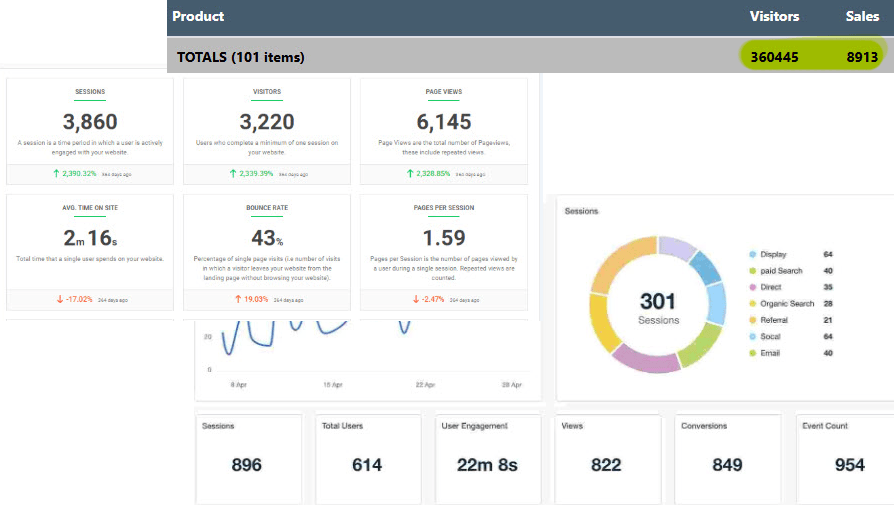894x505 pixels.
Task: Click the up arrow in Page Views card
Action: click(x=408, y=173)
